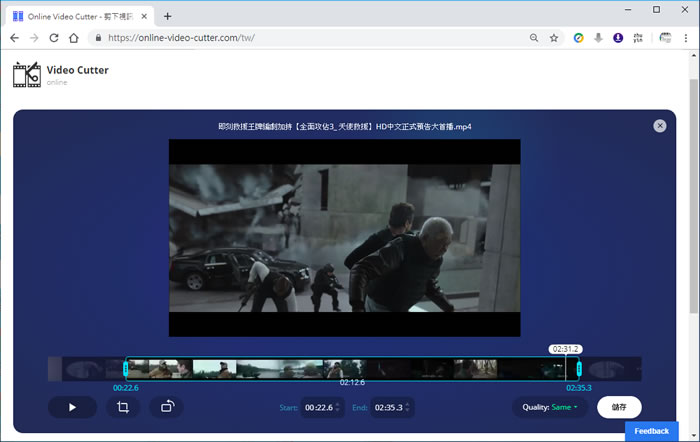Close the video editor panel
Screen dimensions: 700x442
point(659,126)
